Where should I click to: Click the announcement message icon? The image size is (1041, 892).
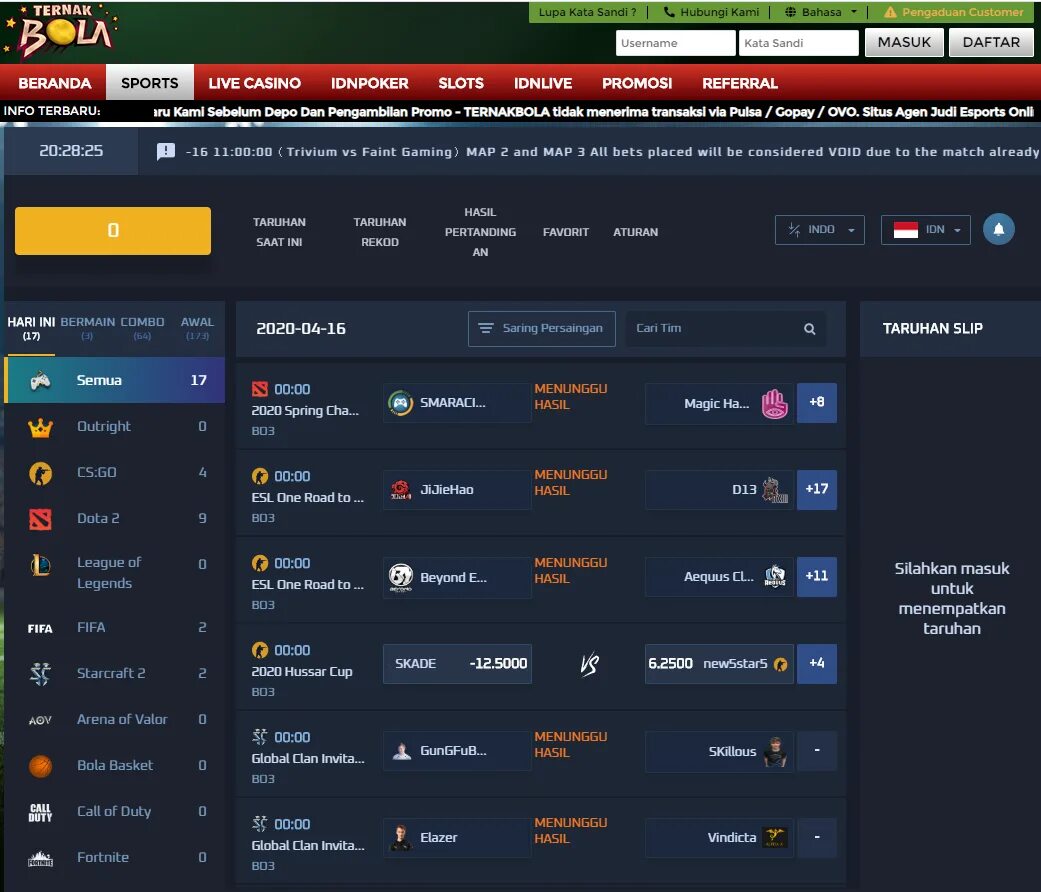pyautogui.click(x=166, y=152)
